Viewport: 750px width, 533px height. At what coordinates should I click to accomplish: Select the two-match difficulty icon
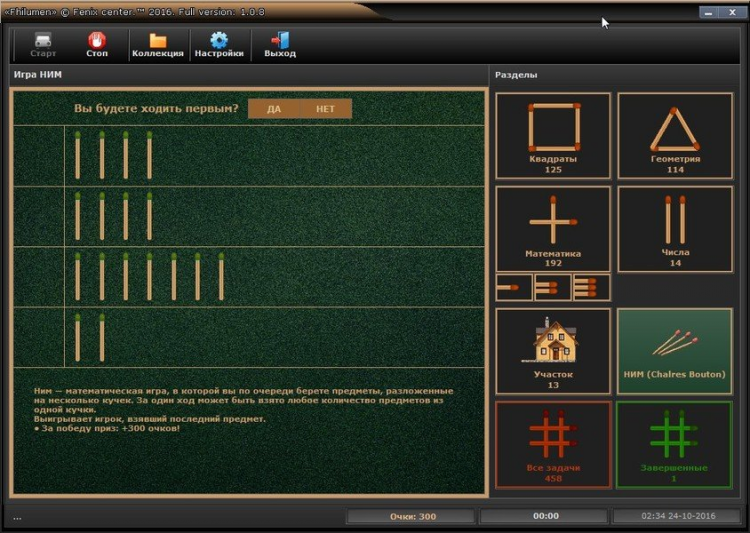(553, 288)
